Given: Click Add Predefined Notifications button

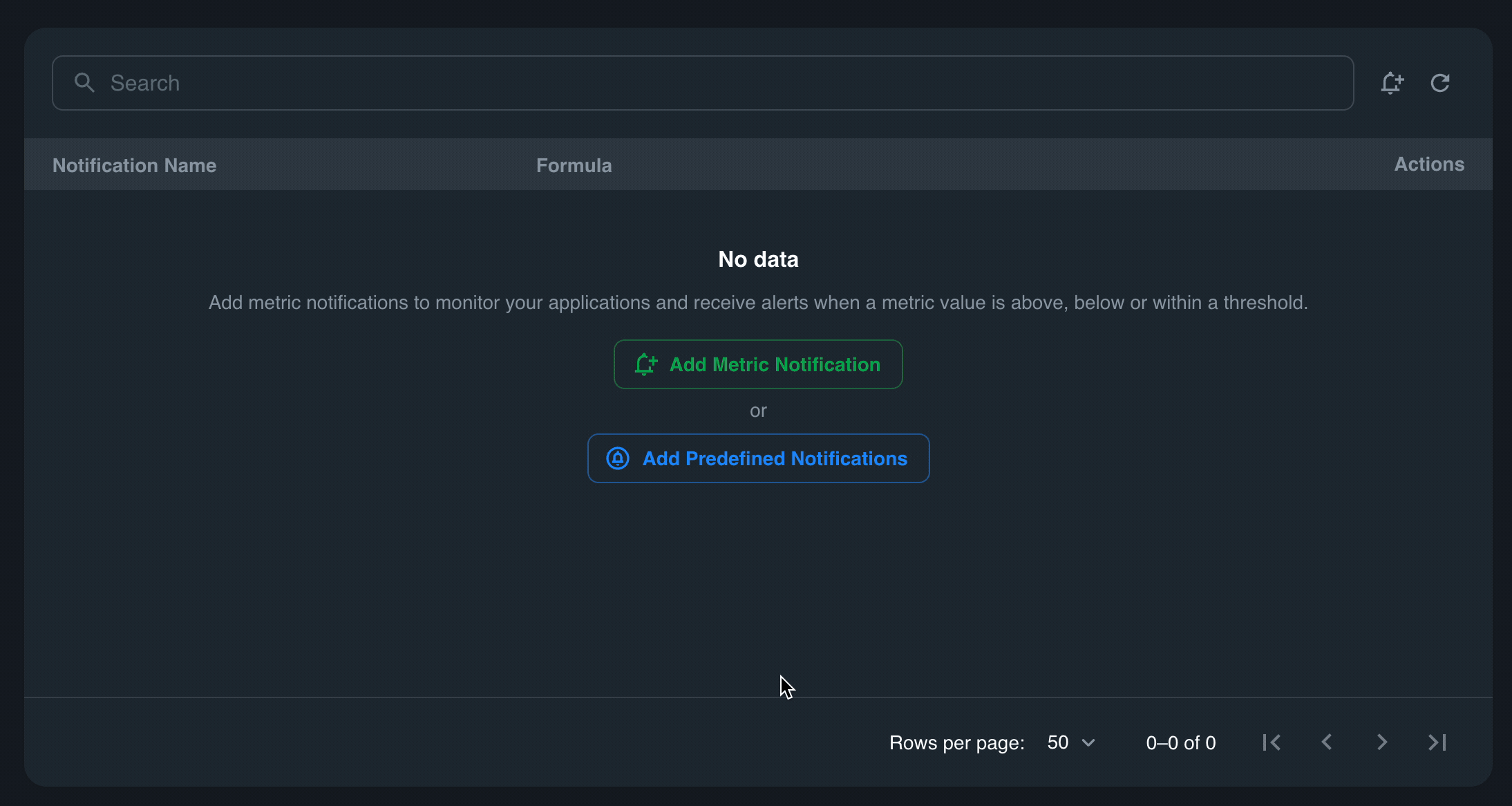Looking at the screenshot, I should [x=758, y=458].
